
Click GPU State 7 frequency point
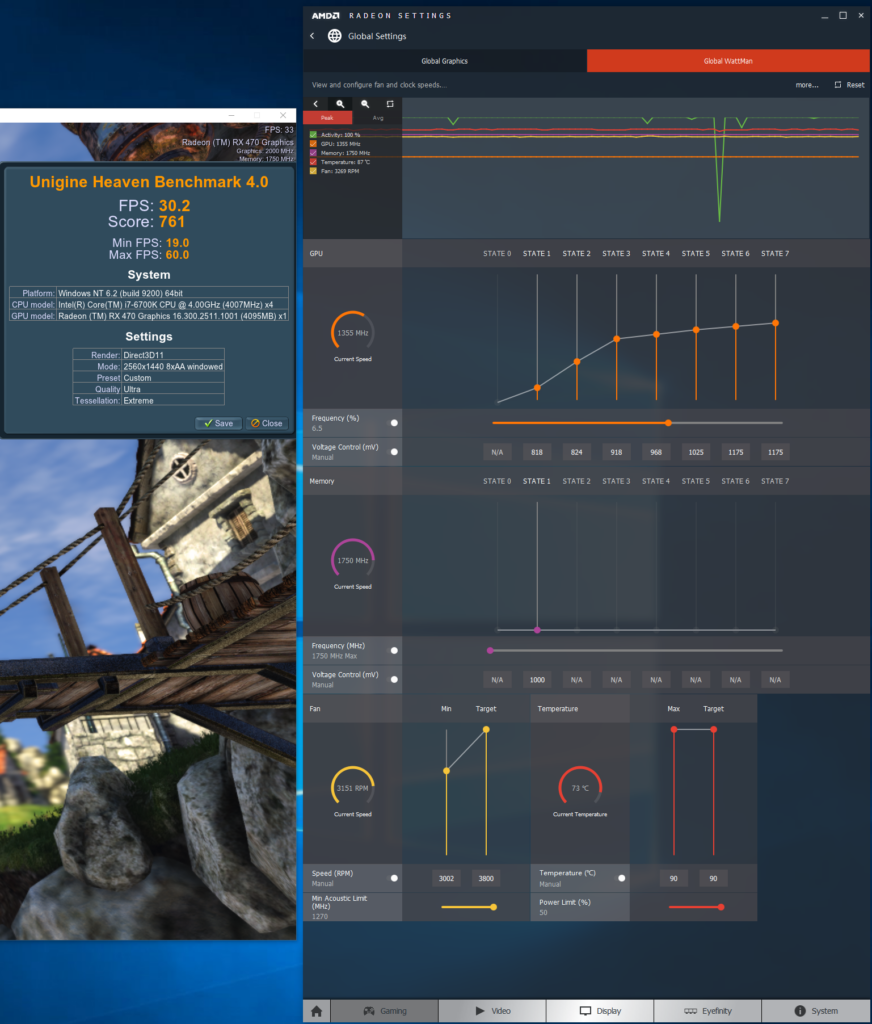[x=775, y=323]
